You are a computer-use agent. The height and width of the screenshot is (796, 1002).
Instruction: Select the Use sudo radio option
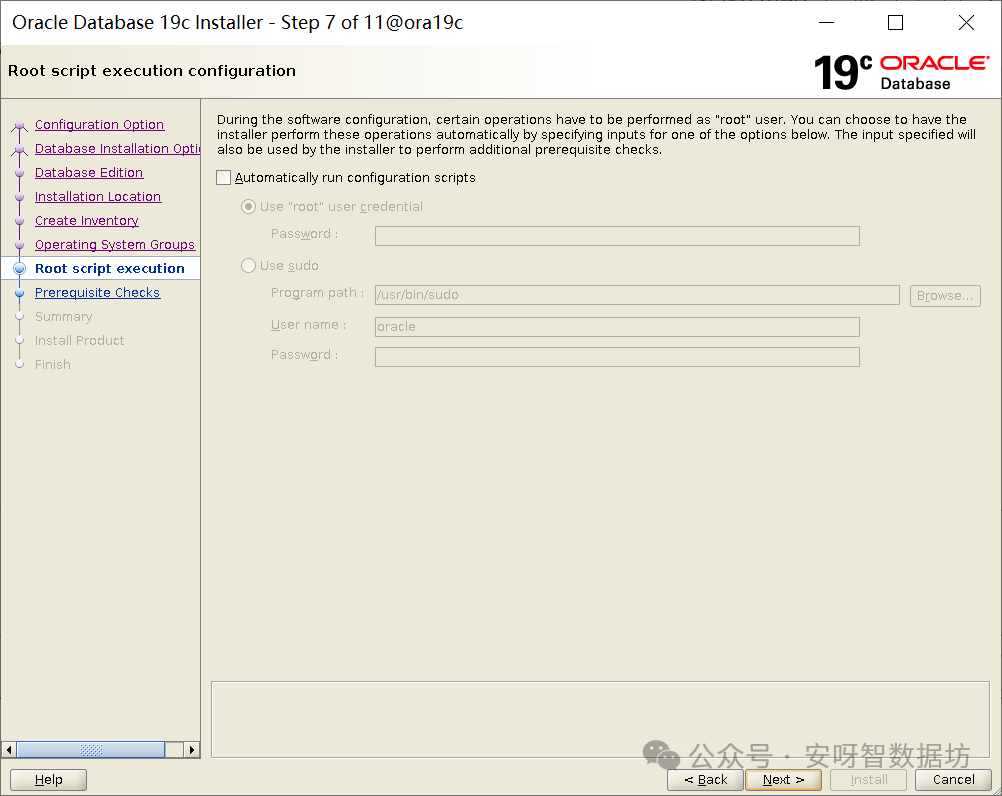pyautogui.click(x=248, y=265)
